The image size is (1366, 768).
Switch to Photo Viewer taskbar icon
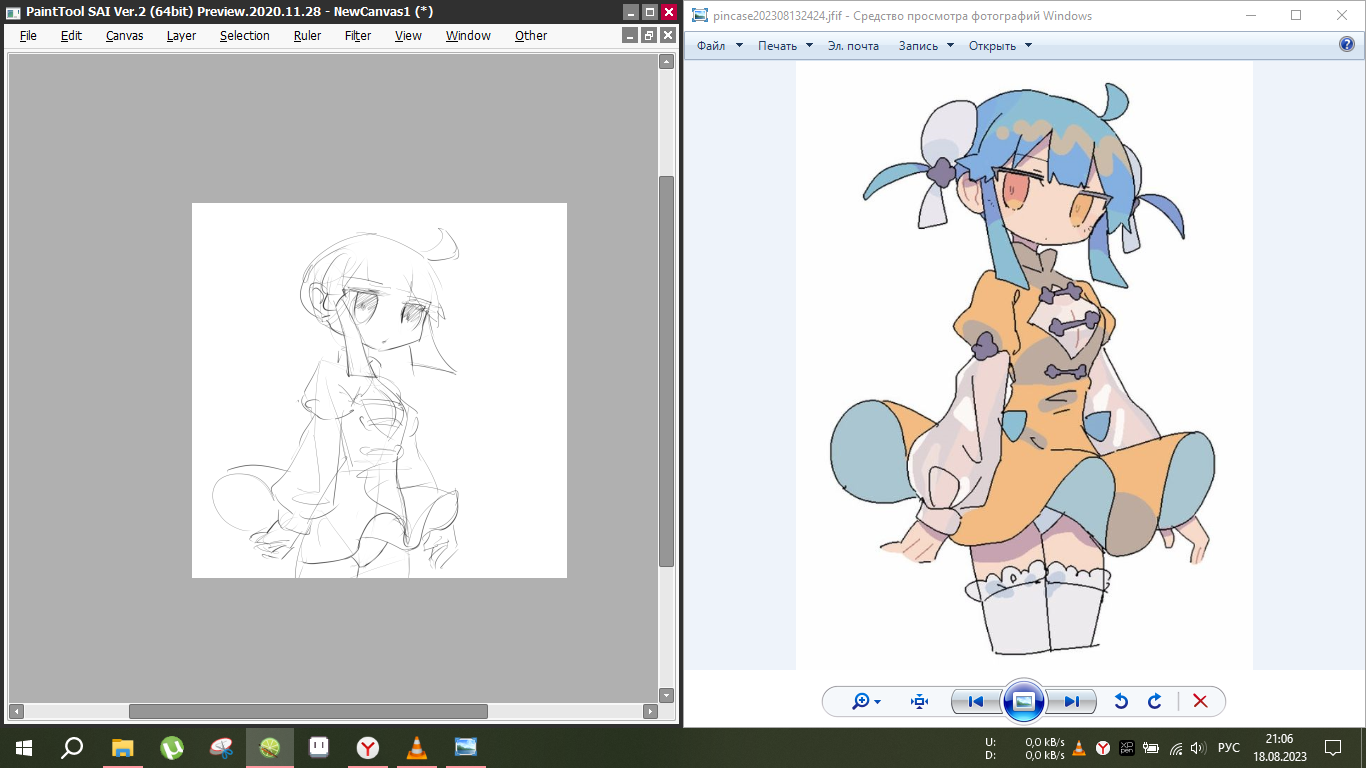466,747
